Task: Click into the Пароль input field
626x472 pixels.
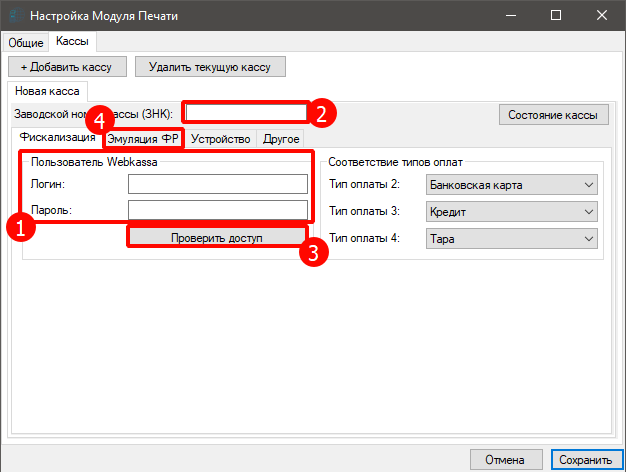Action: pyautogui.click(x=217, y=210)
